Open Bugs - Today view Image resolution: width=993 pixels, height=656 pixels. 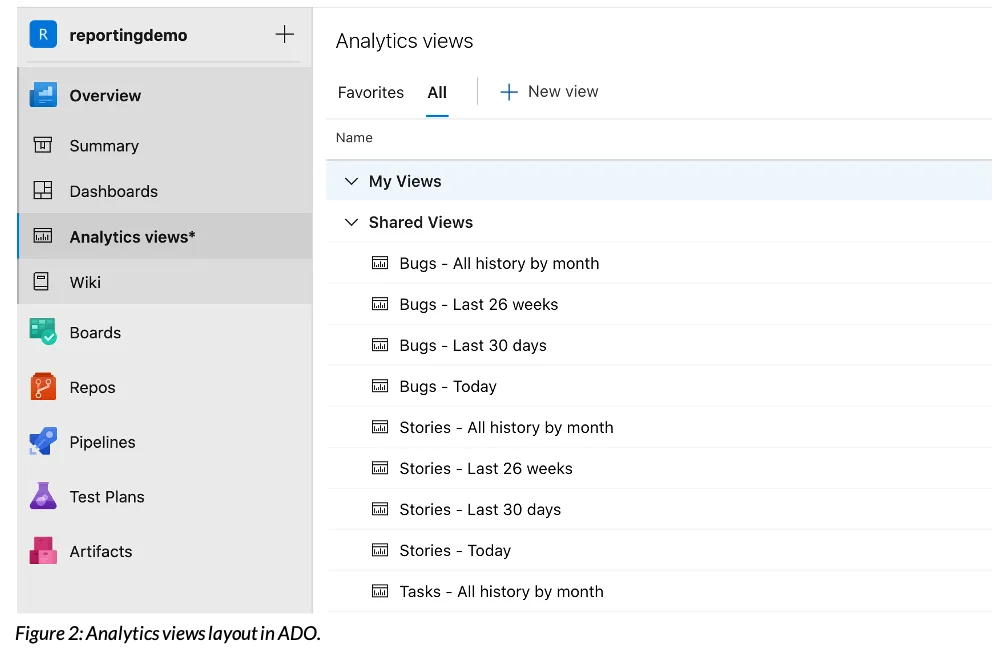click(448, 386)
